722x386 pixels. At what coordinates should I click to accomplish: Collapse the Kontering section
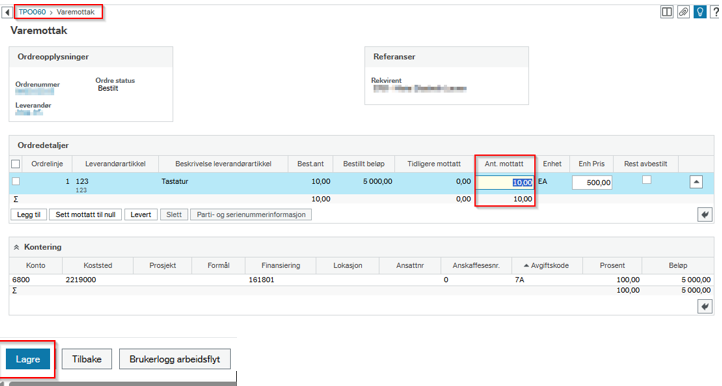pos(16,247)
